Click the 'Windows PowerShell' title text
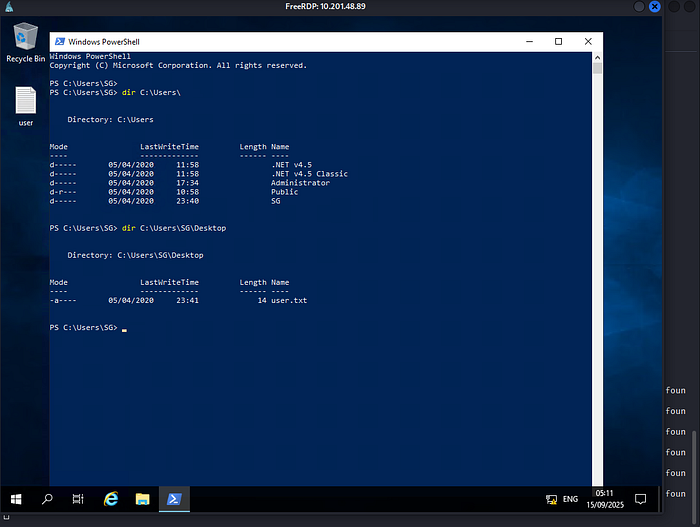Viewport: 700px width, 527px height. click(x=104, y=42)
